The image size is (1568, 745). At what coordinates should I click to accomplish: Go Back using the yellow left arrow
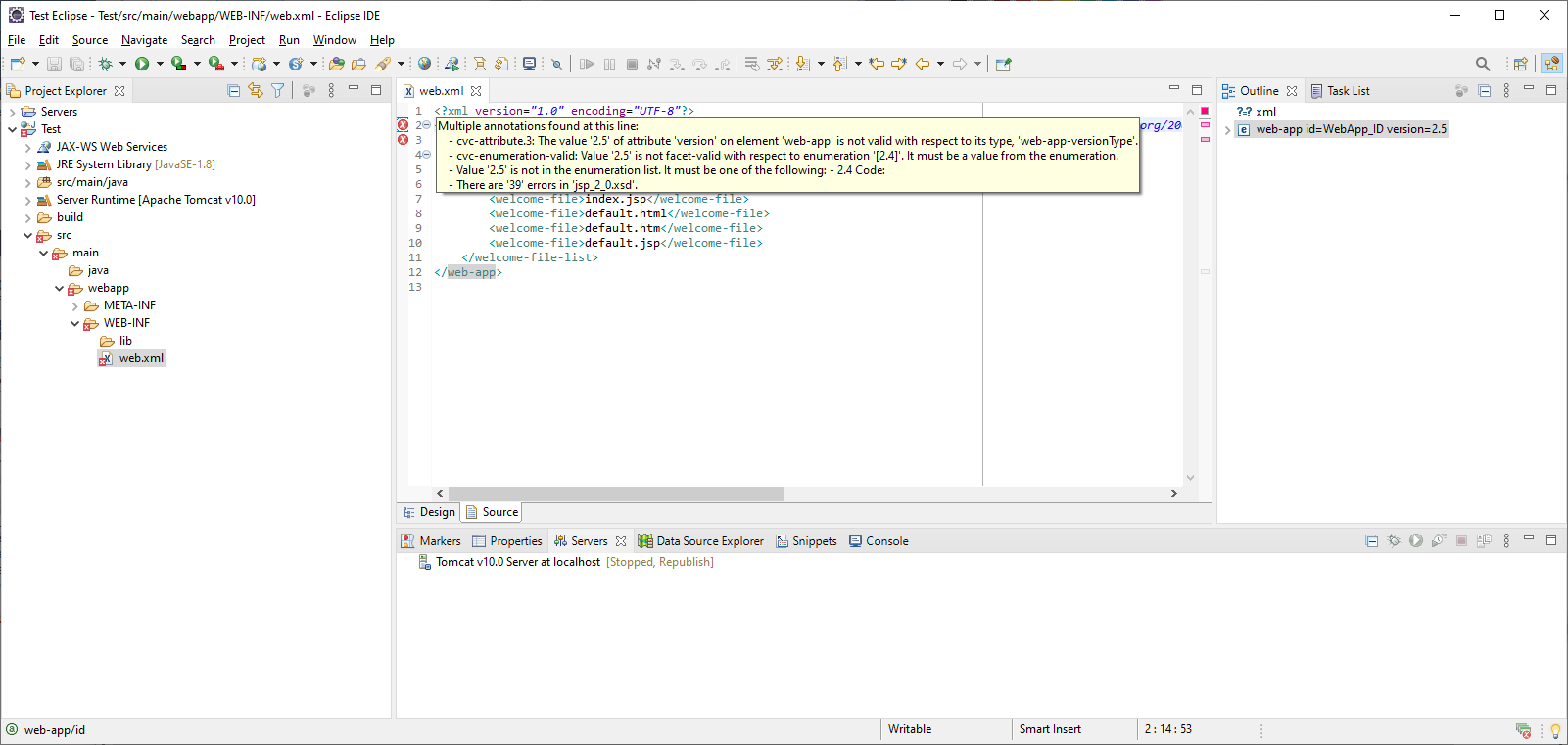point(923,64)
